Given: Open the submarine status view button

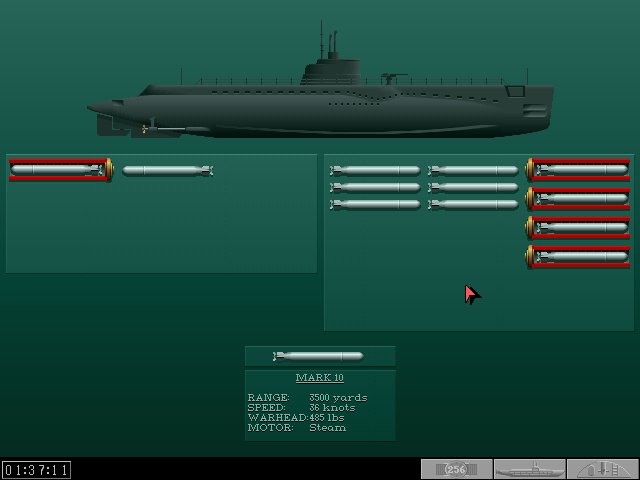Looking at the screenshot, I should 529,469.
